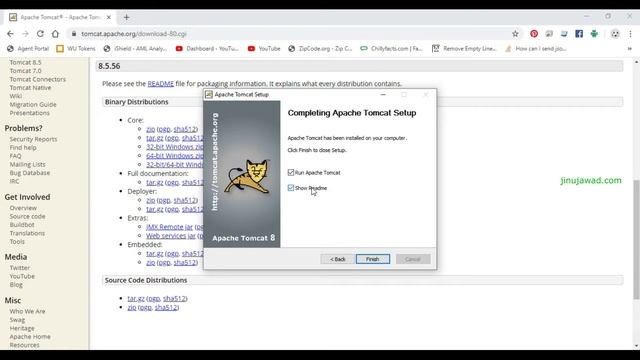Screen dimensions: 640x360
Task: Open the Tomcat Connectors sidebar link
Action: coord(38,79)
